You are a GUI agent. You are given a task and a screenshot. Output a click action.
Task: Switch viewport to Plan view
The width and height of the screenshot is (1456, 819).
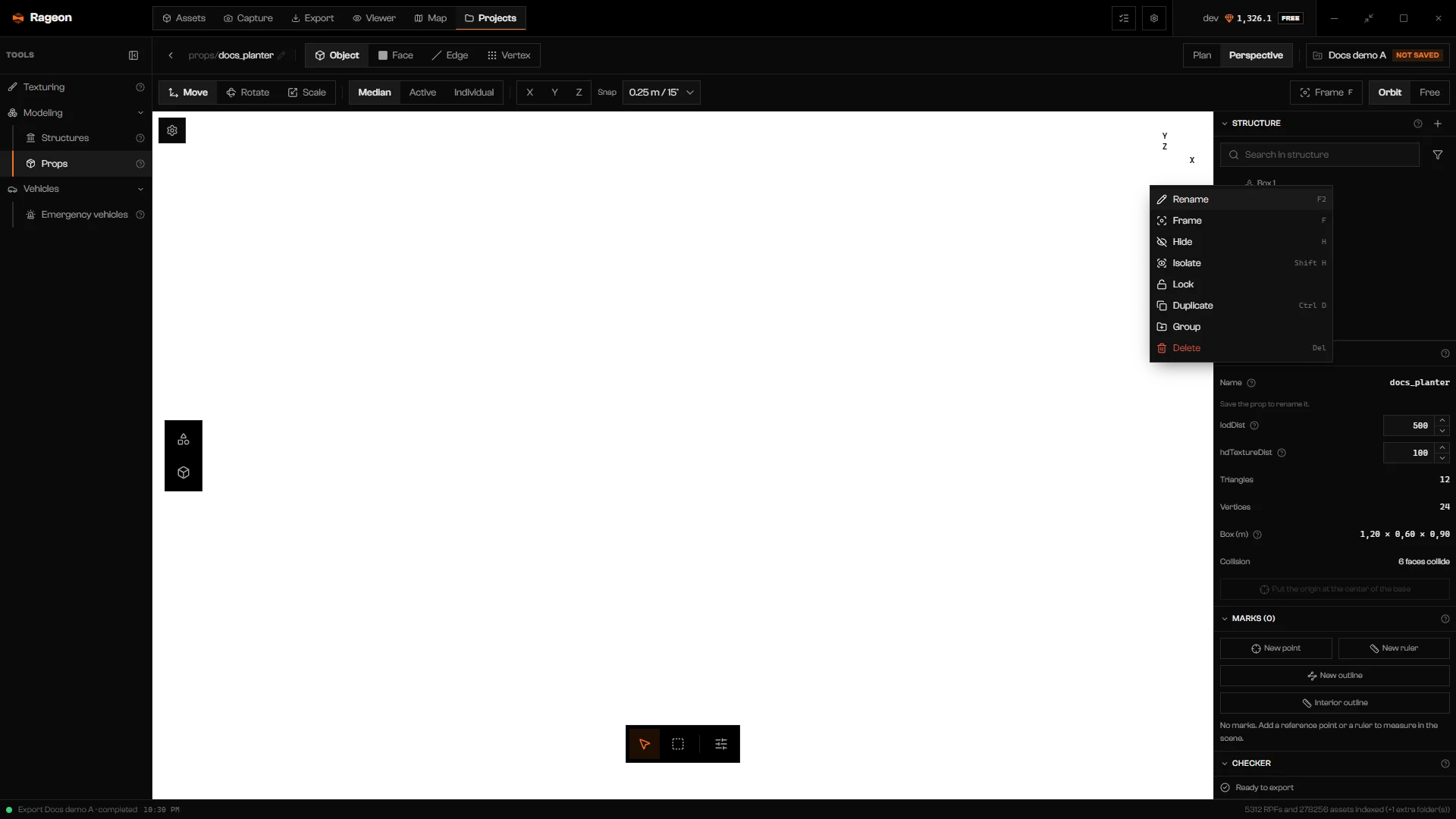tap(1202, 55)
